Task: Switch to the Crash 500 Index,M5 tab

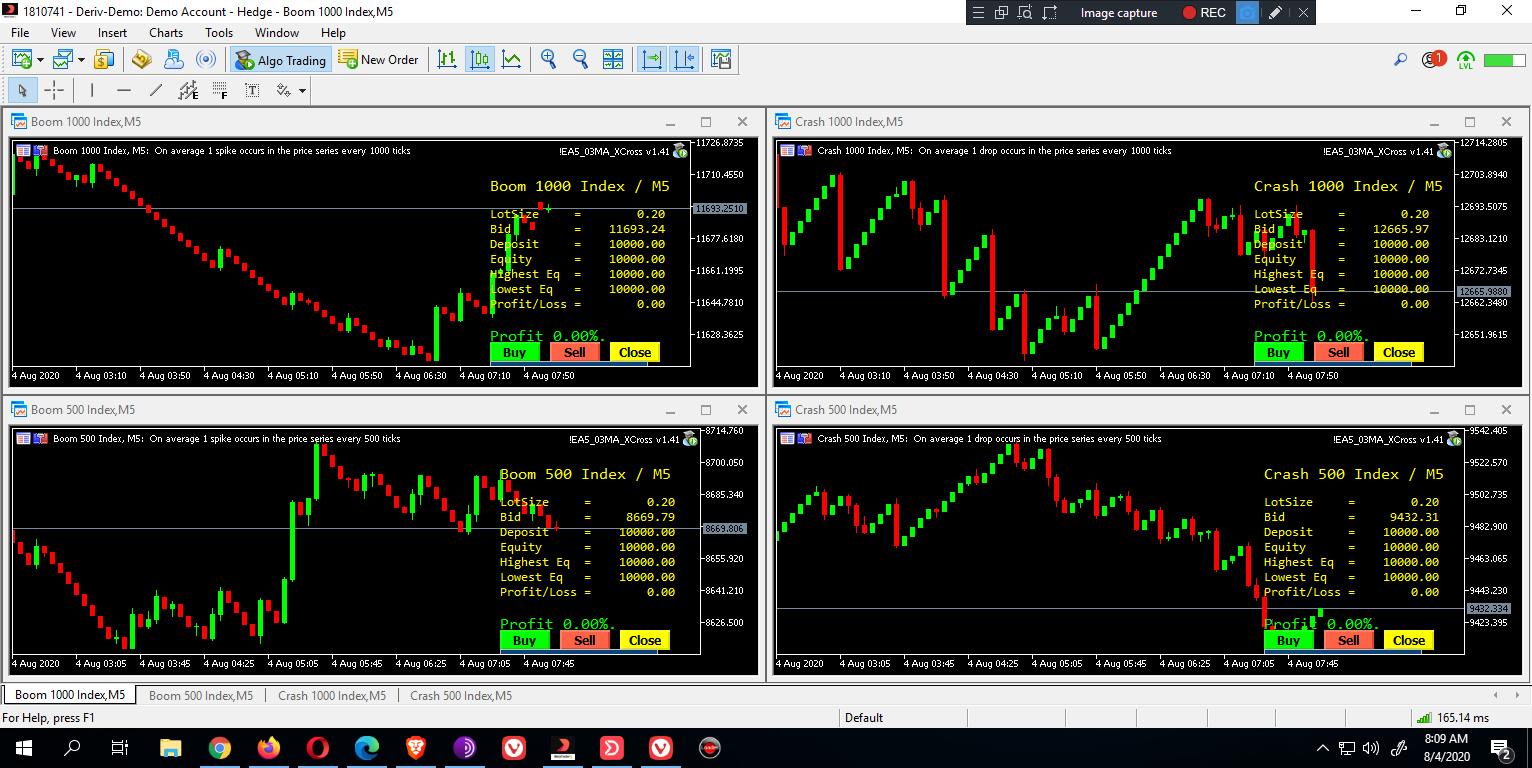Action: 460,695
